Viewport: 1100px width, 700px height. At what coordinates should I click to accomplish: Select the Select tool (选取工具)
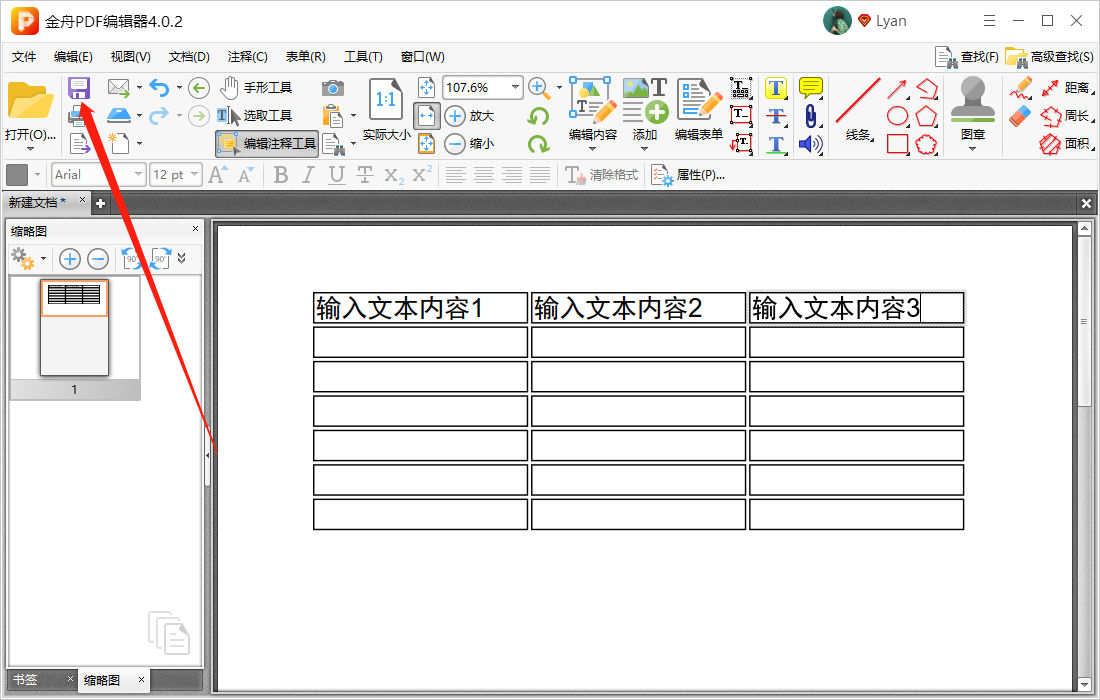point(254,116)
